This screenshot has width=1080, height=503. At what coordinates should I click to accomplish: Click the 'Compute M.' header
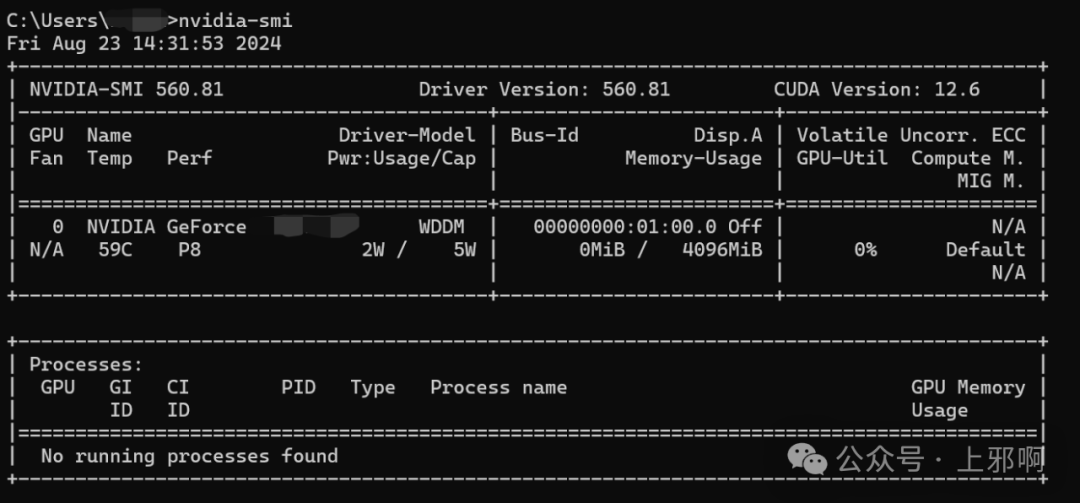point(968,158)
